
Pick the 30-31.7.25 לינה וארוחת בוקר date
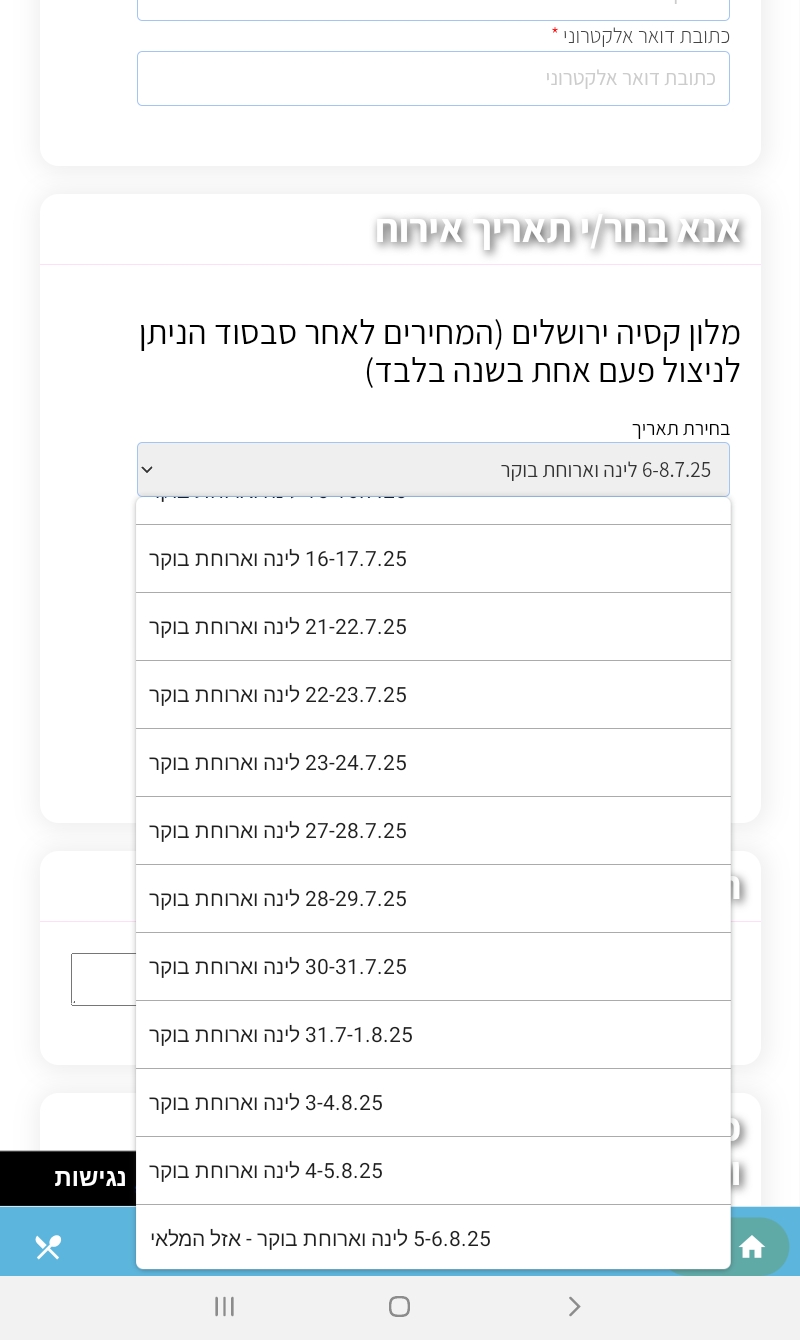pyautogui.click(x=433, y=966)
